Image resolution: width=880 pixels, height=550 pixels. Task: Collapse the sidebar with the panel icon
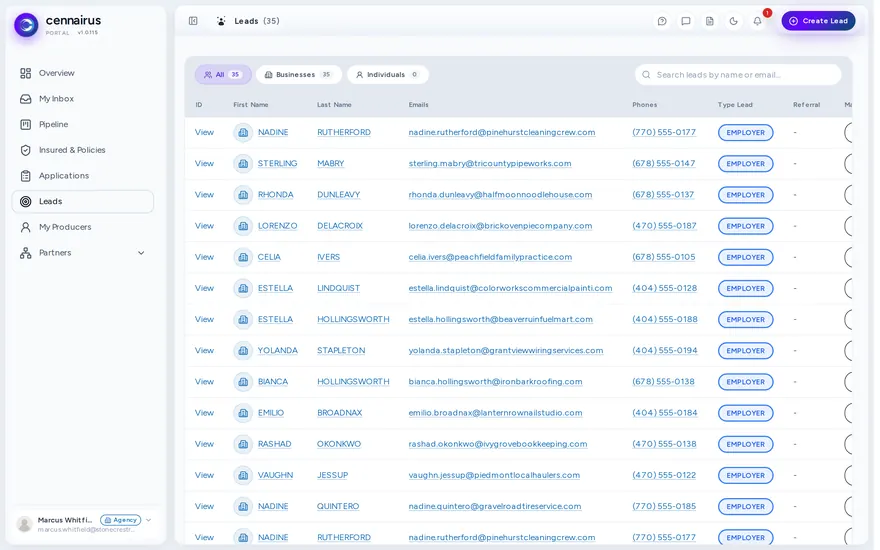(193, 21)
